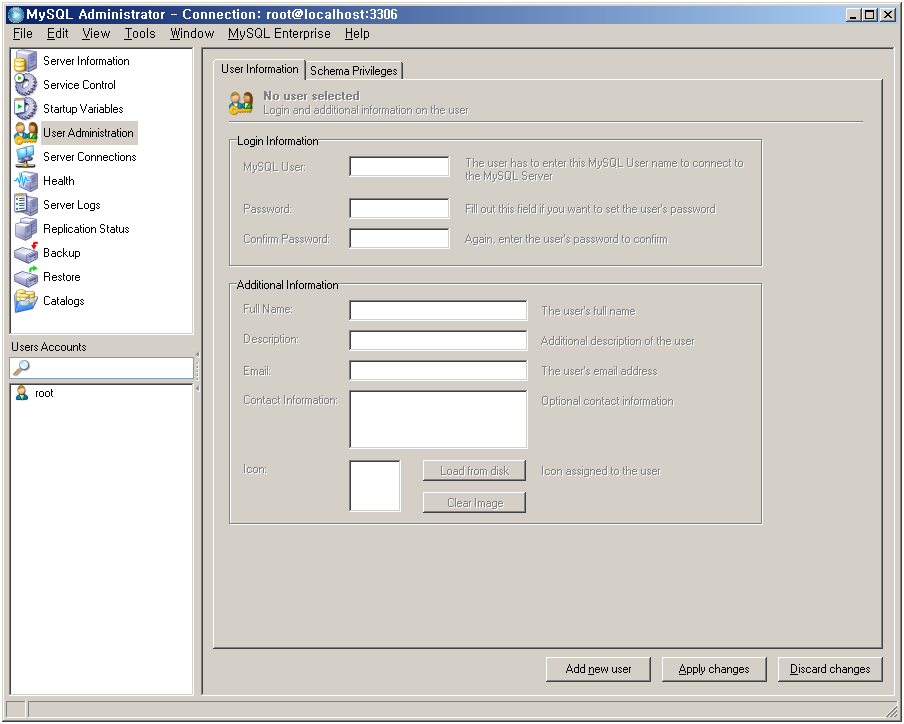The width and height of the screenshot is (904, 724).
Task: Focus the Confirm Password field
Action: [x=399, y=239]
